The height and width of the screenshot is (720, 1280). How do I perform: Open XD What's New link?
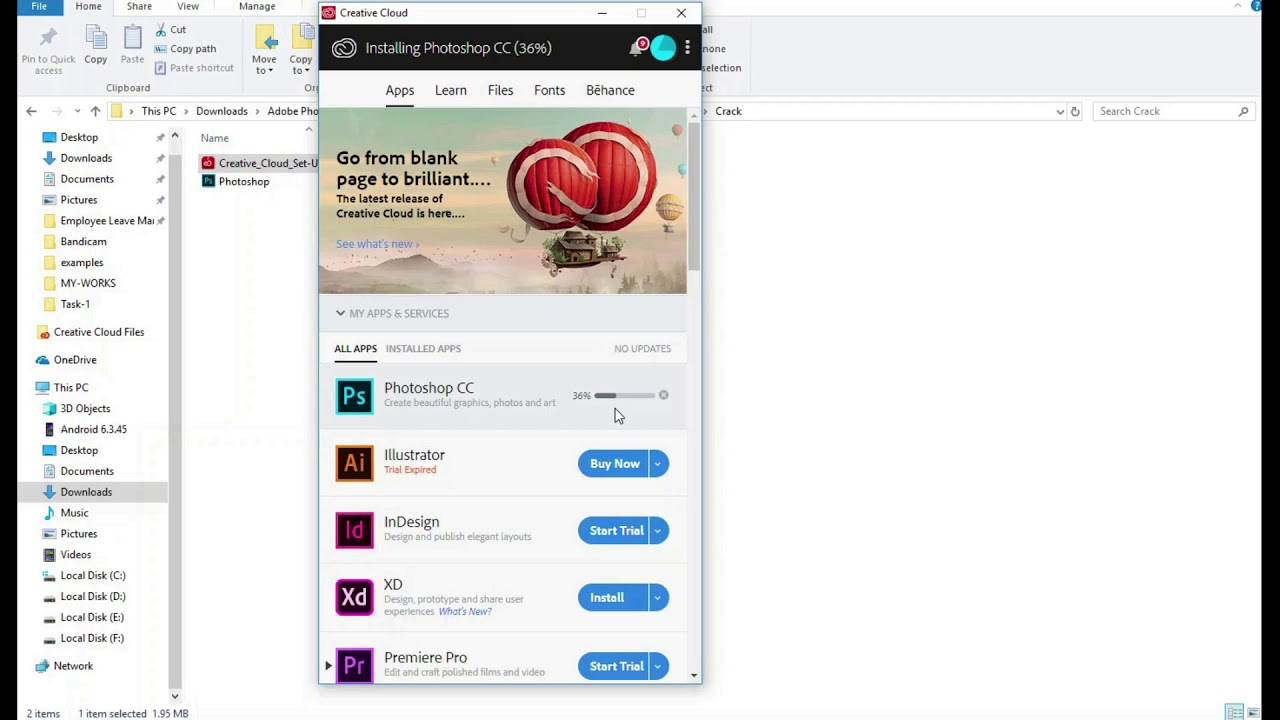[465, 611]
